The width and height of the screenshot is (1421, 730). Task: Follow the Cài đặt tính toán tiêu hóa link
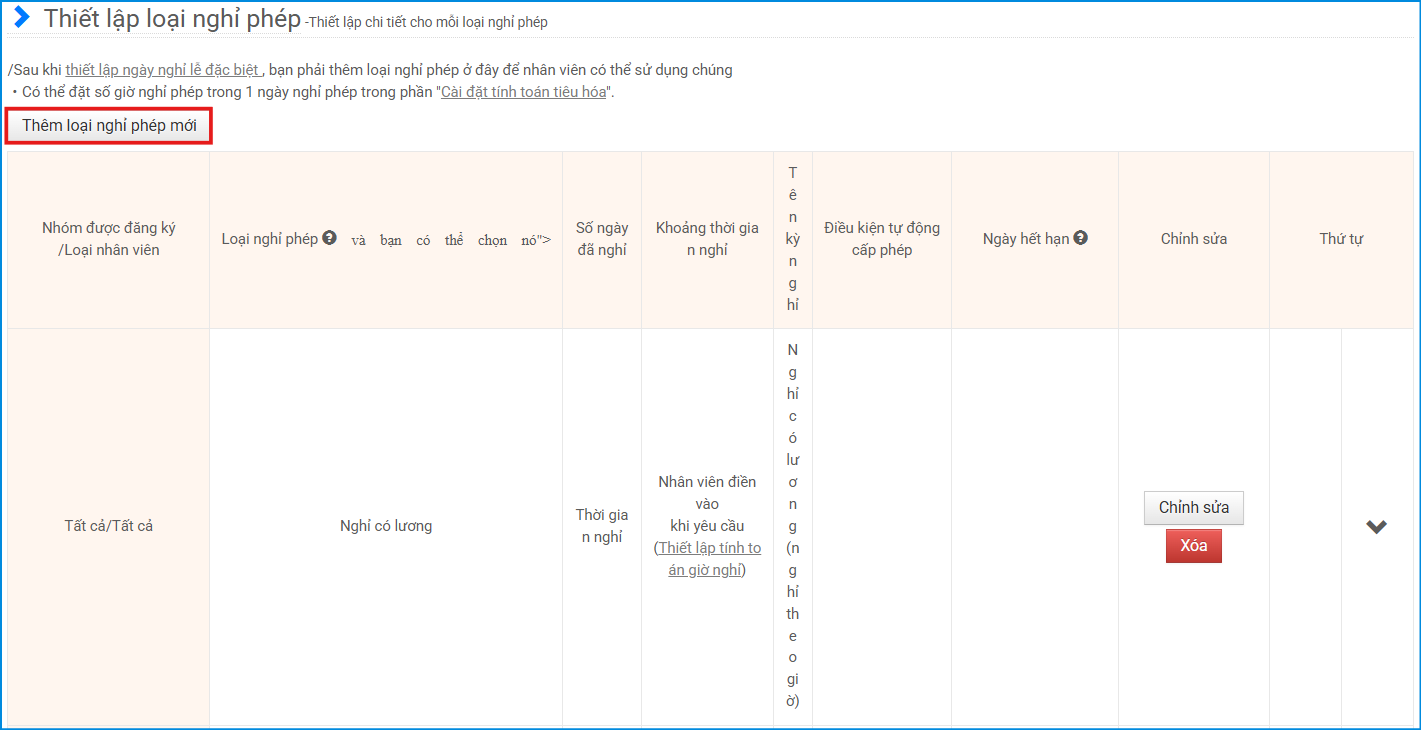[x=524, y=92]
